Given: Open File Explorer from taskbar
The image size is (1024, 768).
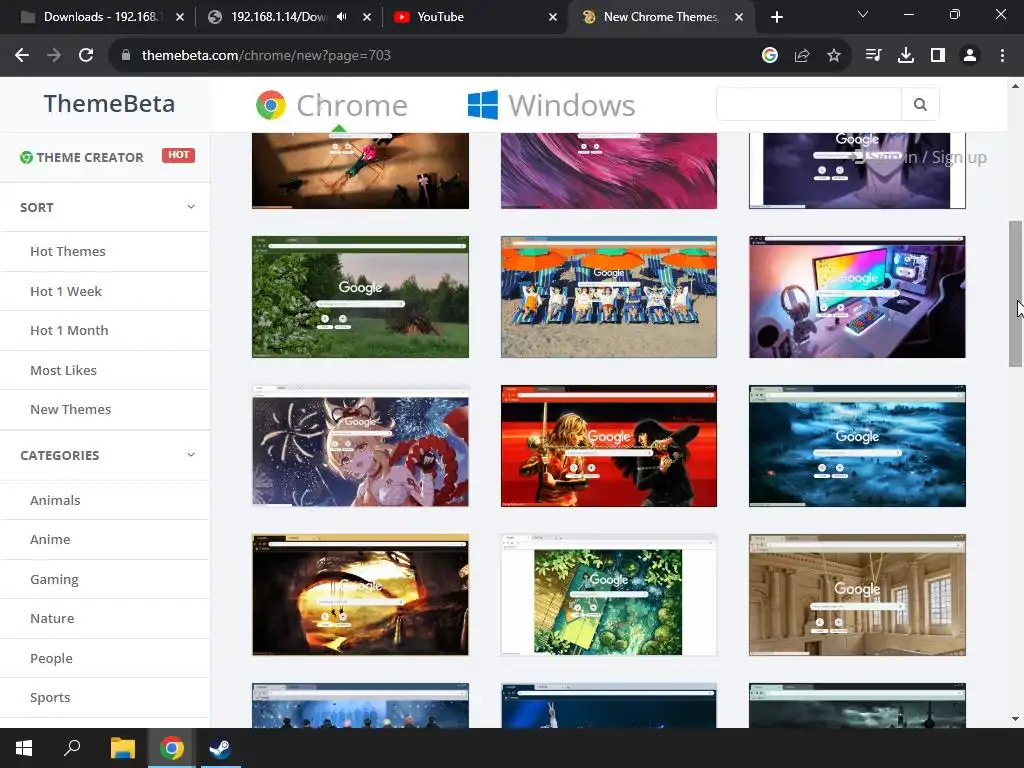Looking at the screenshot, I should pos(122,748).
